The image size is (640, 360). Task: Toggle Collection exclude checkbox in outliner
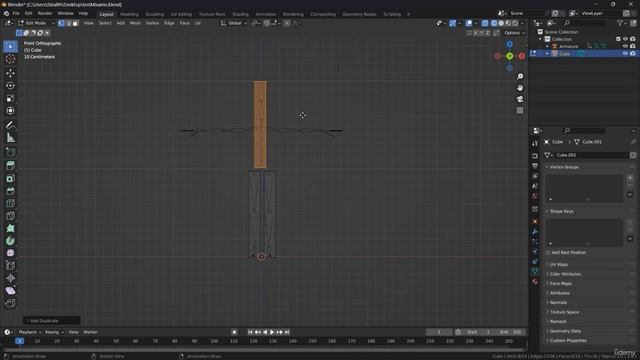coord(618,39)
